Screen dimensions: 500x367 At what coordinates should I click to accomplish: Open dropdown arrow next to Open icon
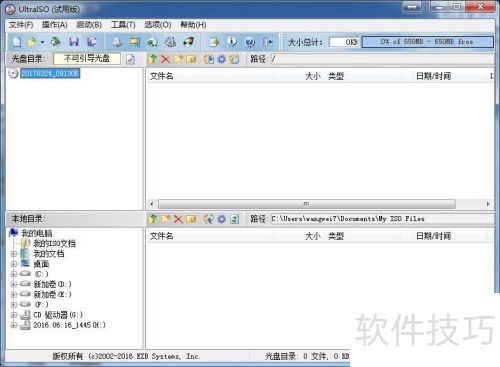point(42,42)
